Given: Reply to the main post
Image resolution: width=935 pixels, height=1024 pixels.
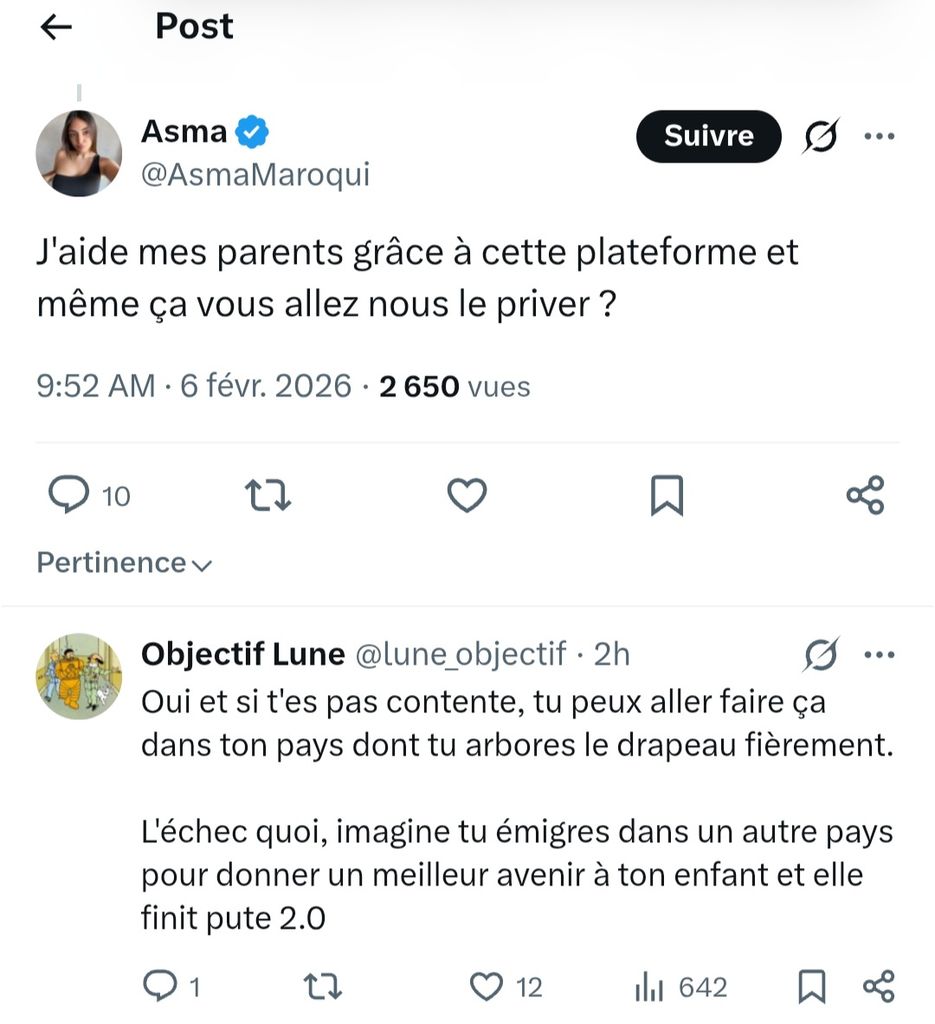Looking at the screenshot, I should (69, 495).
